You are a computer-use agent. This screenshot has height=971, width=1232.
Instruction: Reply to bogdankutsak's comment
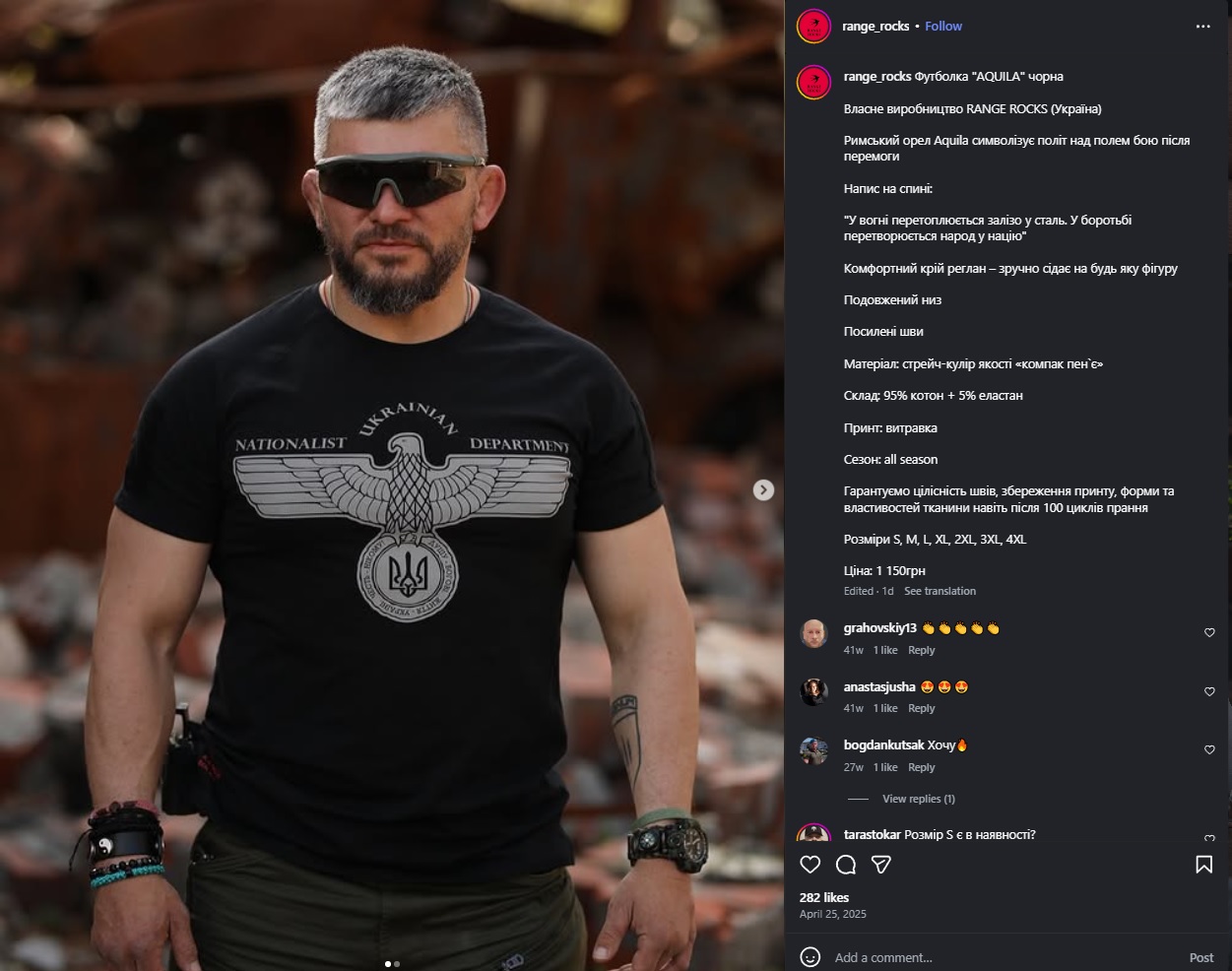pos(921,767)
